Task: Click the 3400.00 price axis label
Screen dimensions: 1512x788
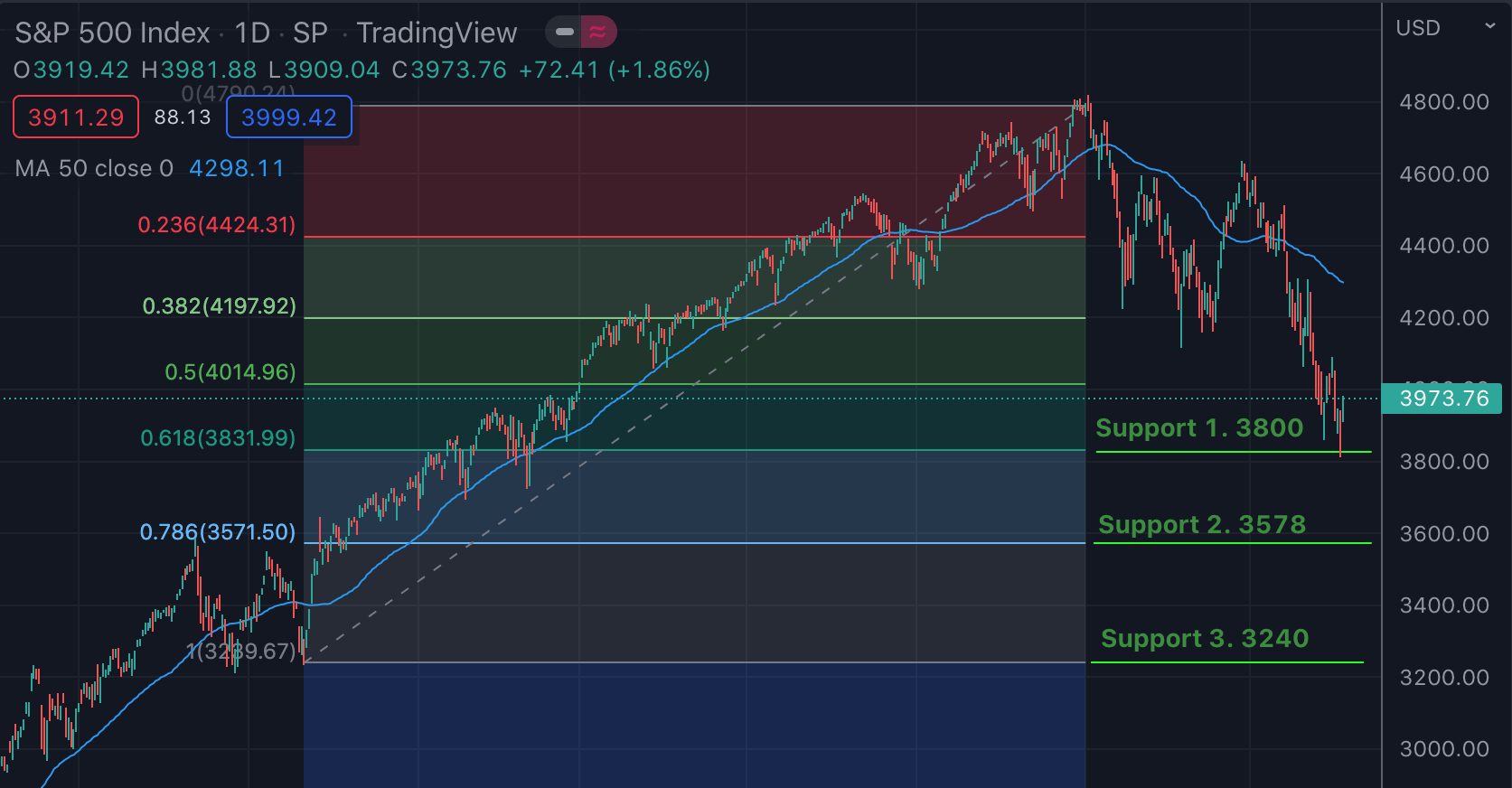Action: click(1444, 605)
